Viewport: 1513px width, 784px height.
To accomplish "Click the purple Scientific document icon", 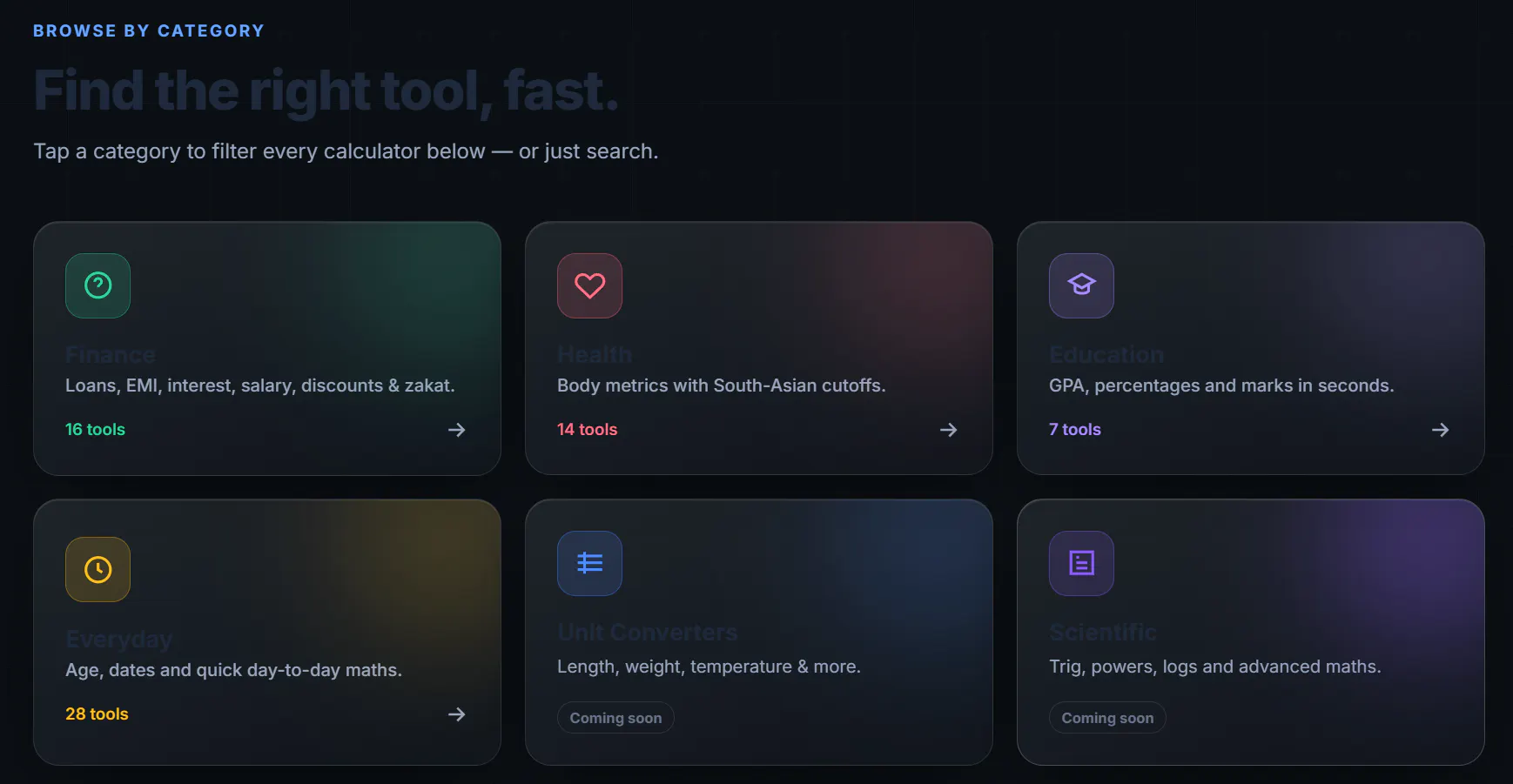I will (1081, 563).
